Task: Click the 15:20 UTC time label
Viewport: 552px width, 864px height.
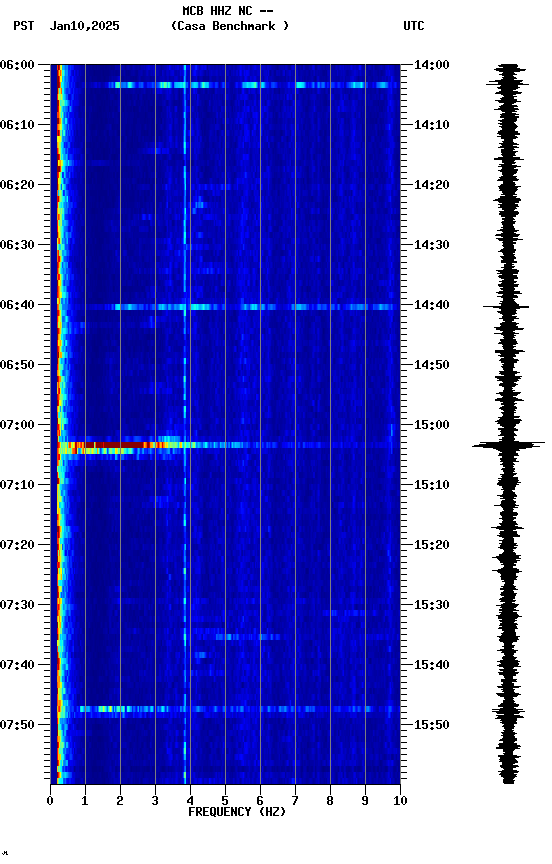Action: point(432,545)
